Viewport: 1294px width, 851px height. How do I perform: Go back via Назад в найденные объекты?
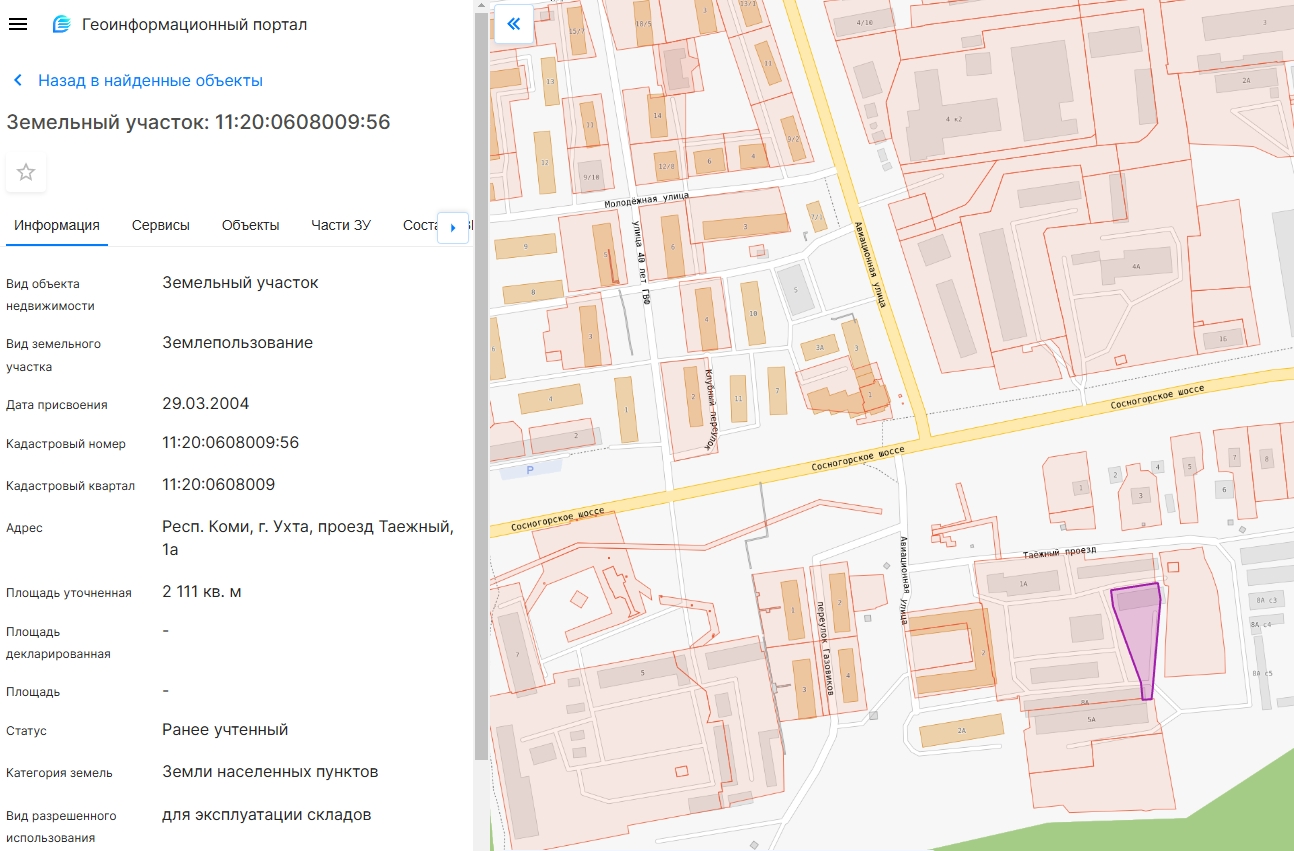point(150,81)
